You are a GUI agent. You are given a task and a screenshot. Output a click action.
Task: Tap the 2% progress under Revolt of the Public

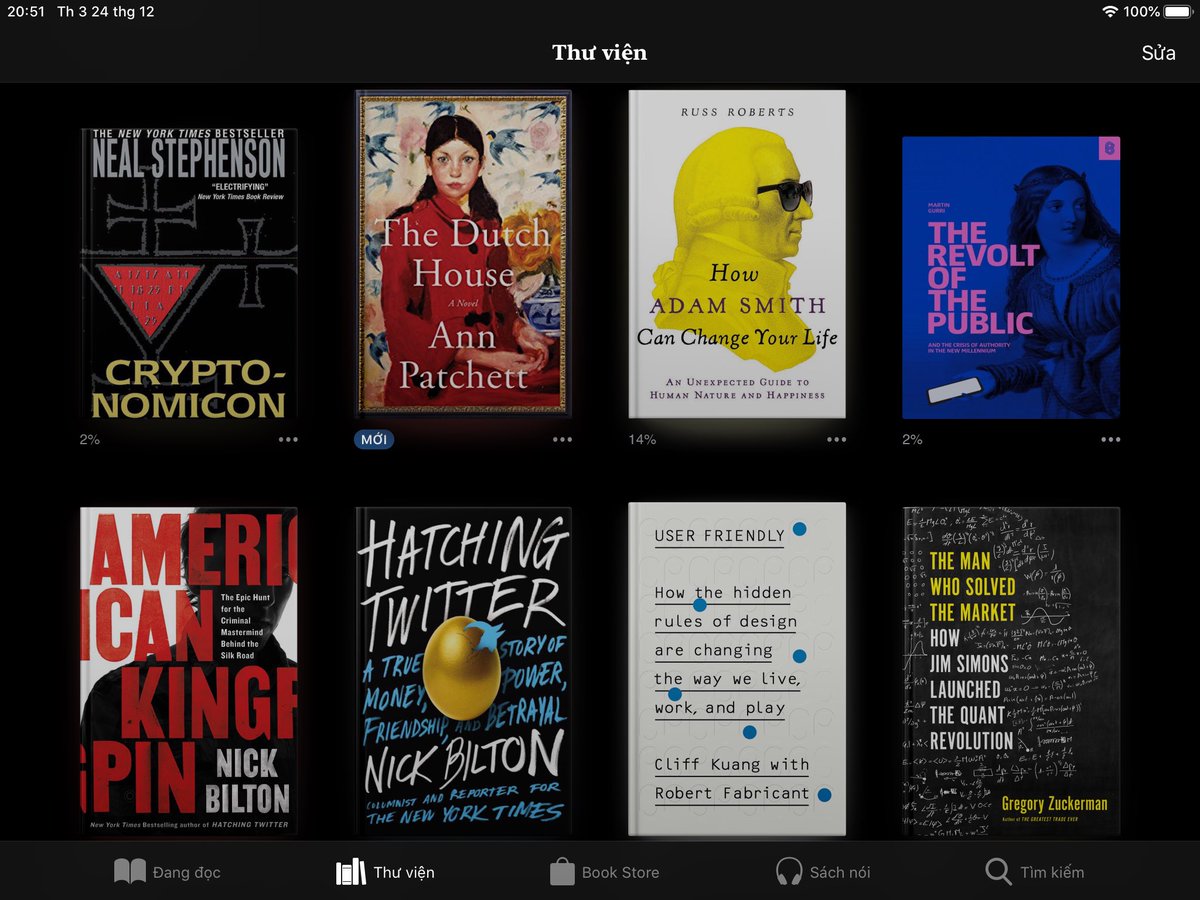[912, 439]
